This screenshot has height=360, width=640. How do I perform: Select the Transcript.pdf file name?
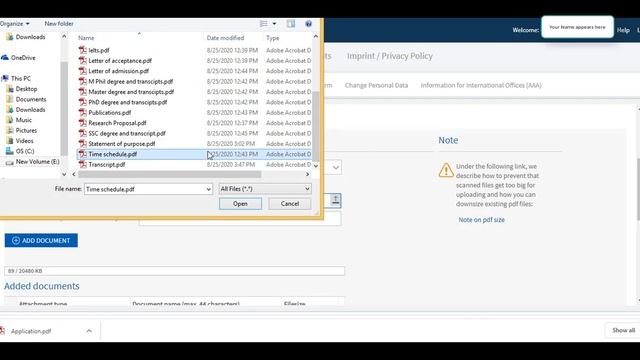click(107, 164)
